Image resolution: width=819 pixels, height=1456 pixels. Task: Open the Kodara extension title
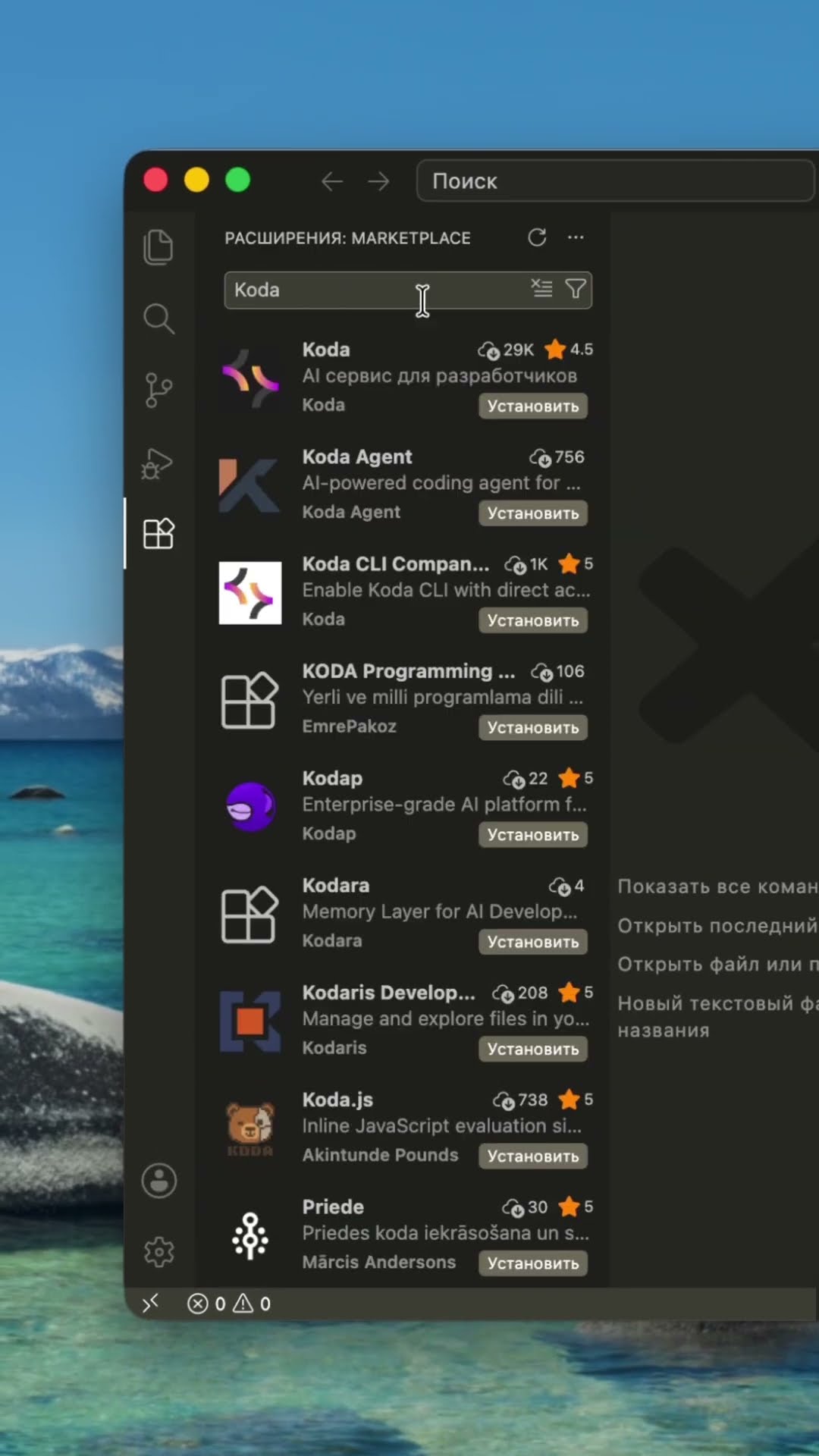click(336, 885)
